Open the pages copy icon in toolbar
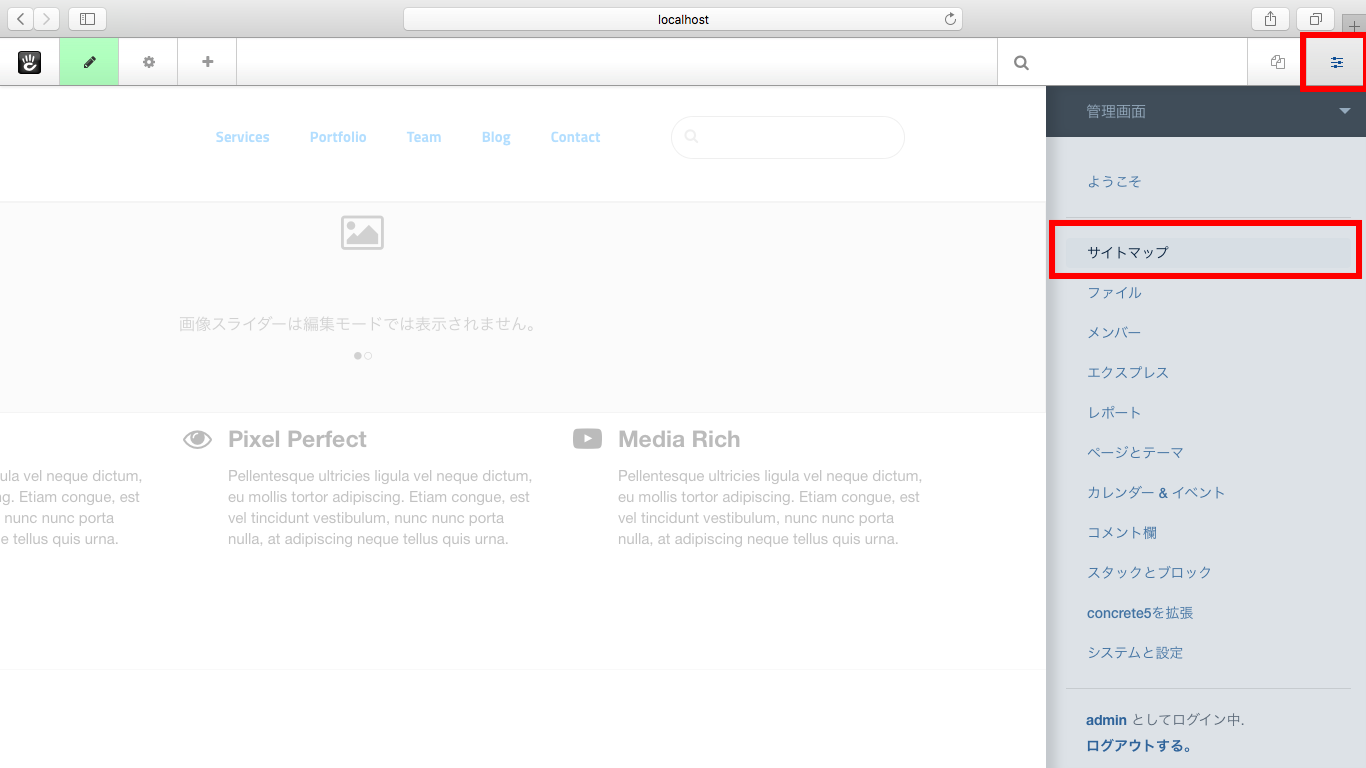Image resolution: width=1366 pixels, height=768 pixels. pos(1277,62)
